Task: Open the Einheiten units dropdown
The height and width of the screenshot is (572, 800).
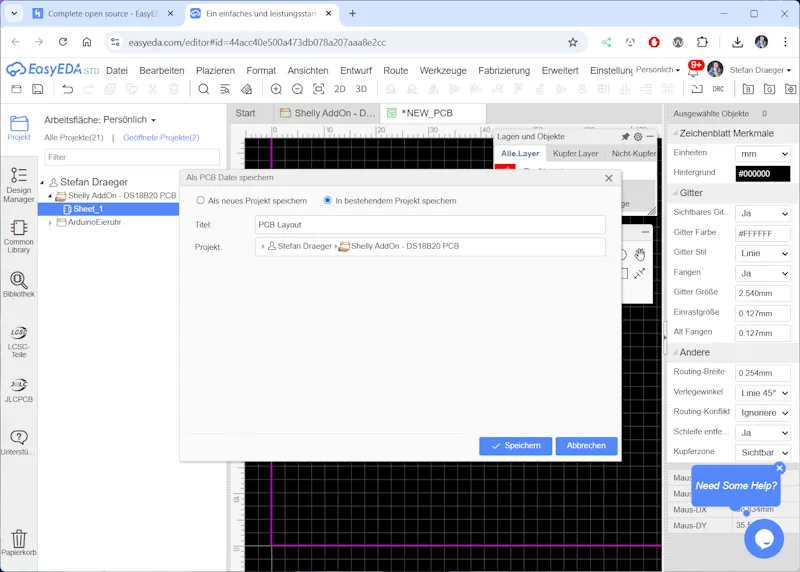Action: (x=762, y=153)
